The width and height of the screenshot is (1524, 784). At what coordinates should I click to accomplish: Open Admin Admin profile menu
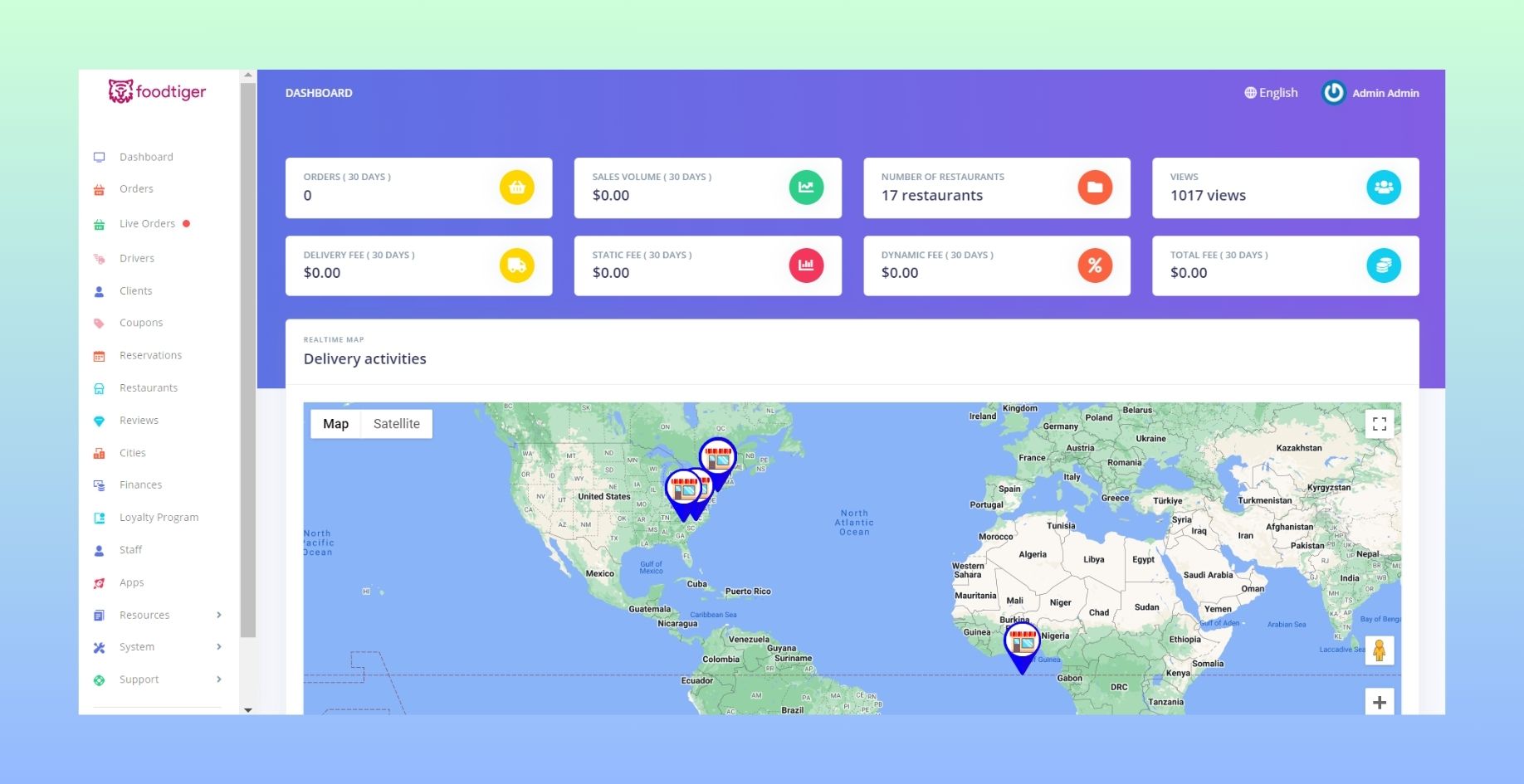tap(1370, 93)
